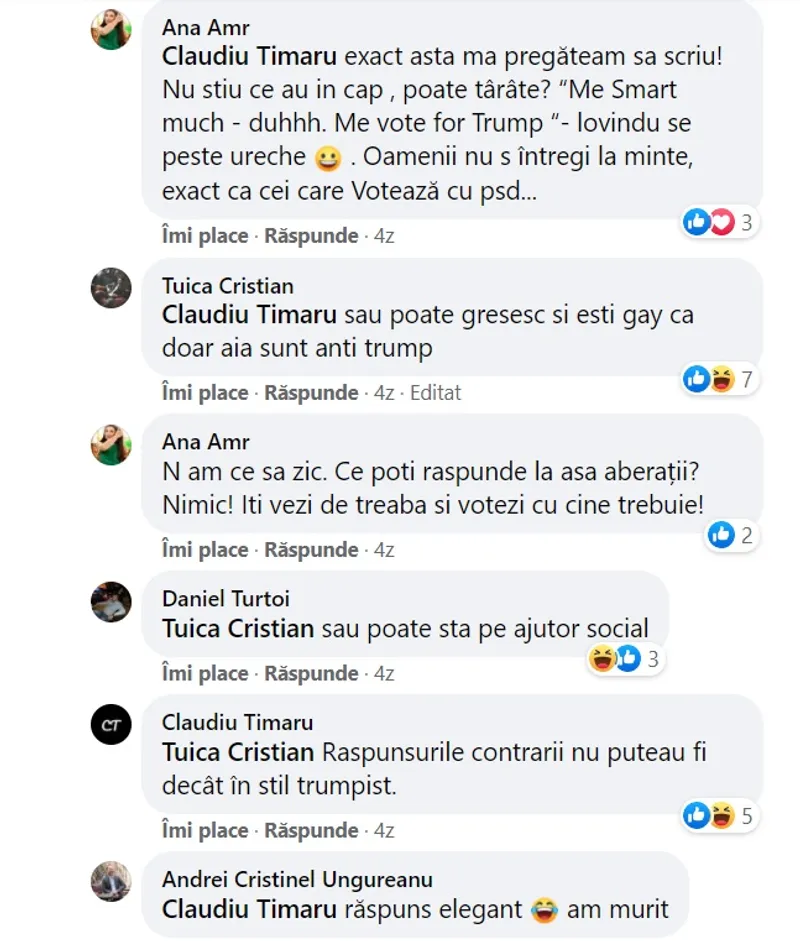Open tagged Claudiu Timaru mention in Andrei's comment

coord(249,909)
